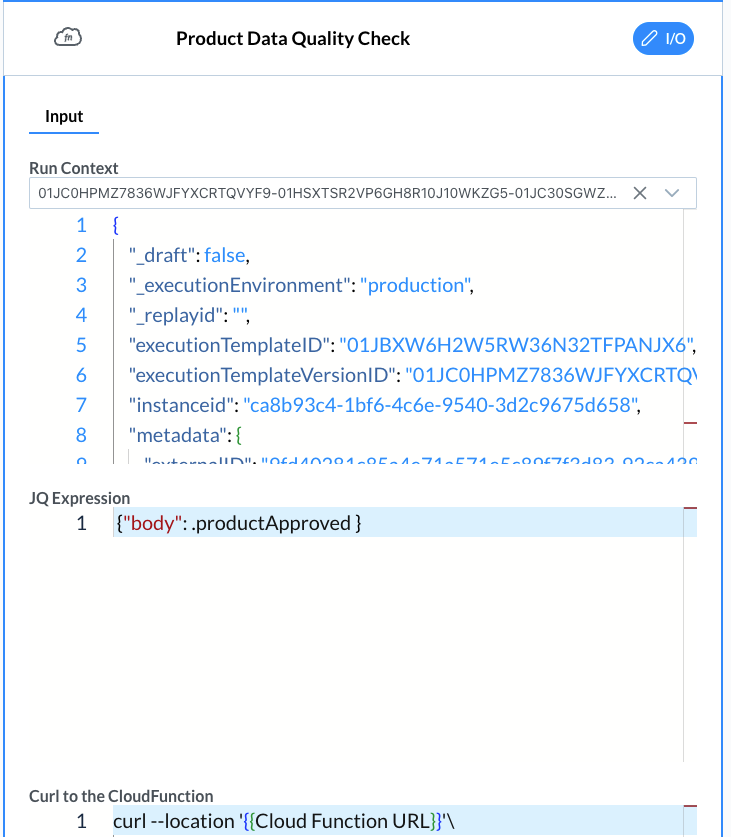
Task: Click the Cloud Function URL placeholder
Action: tap(350, 822)
